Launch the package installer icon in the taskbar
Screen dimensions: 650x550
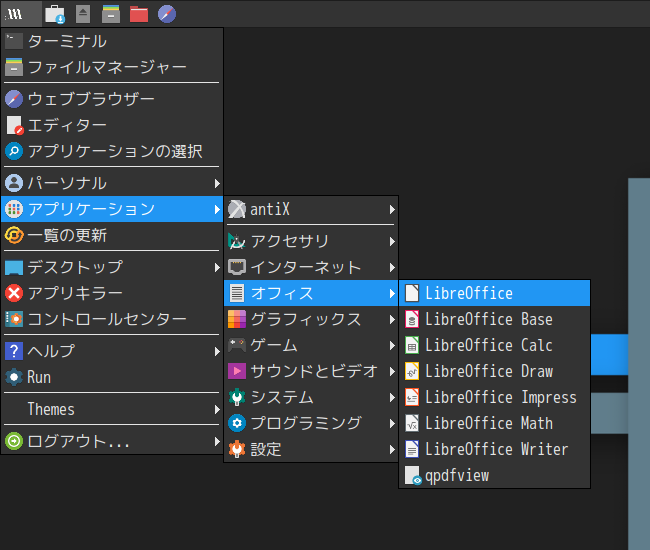coord(55,14)
